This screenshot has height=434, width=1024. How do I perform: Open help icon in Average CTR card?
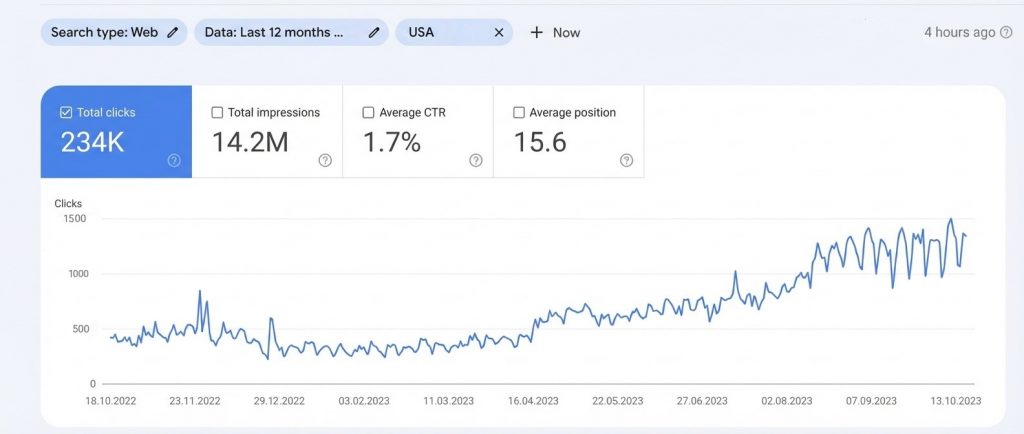click(x=476, y=160)
